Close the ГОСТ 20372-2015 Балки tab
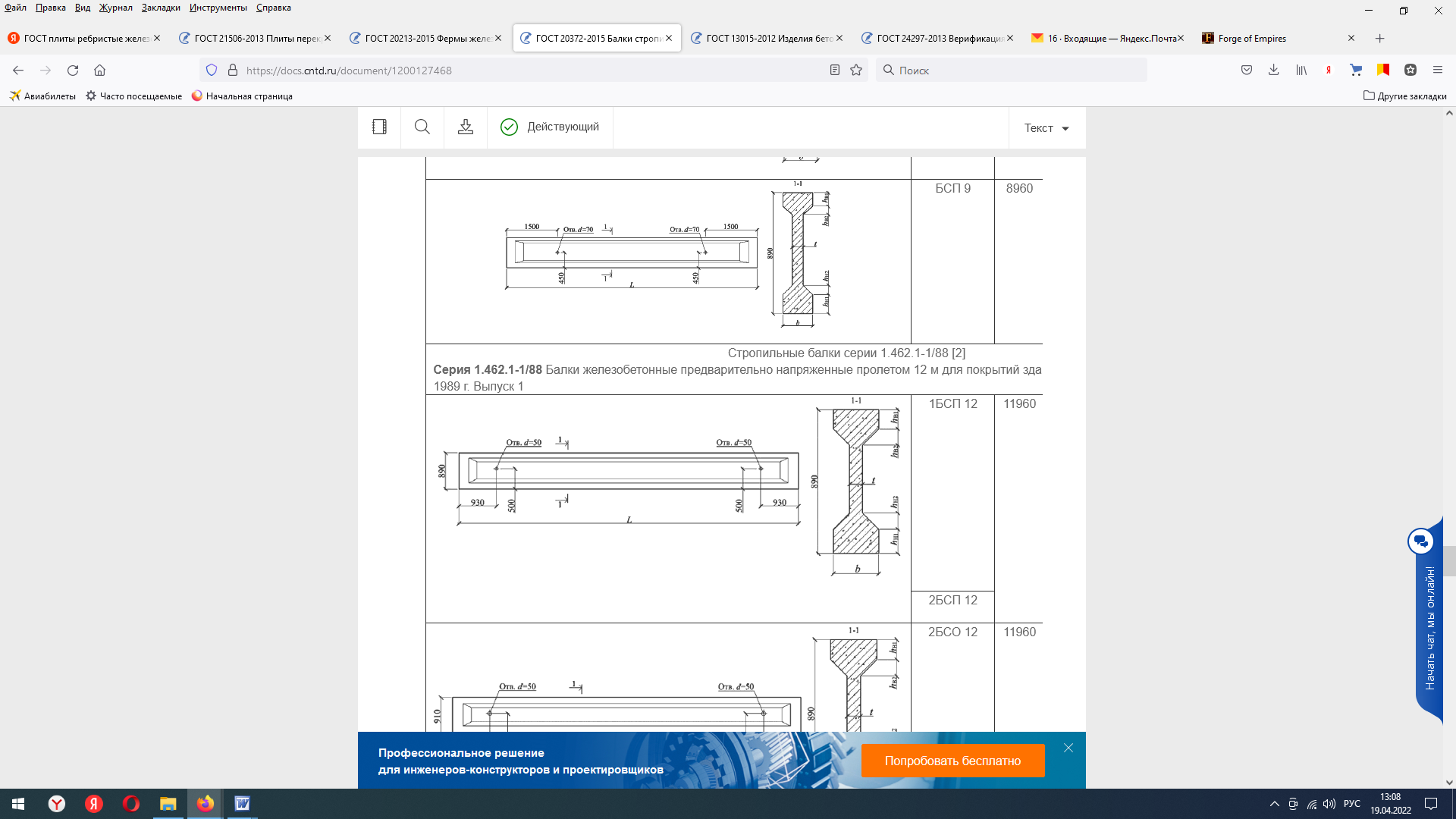This screenshot has height=819, width=1456. 669,38
